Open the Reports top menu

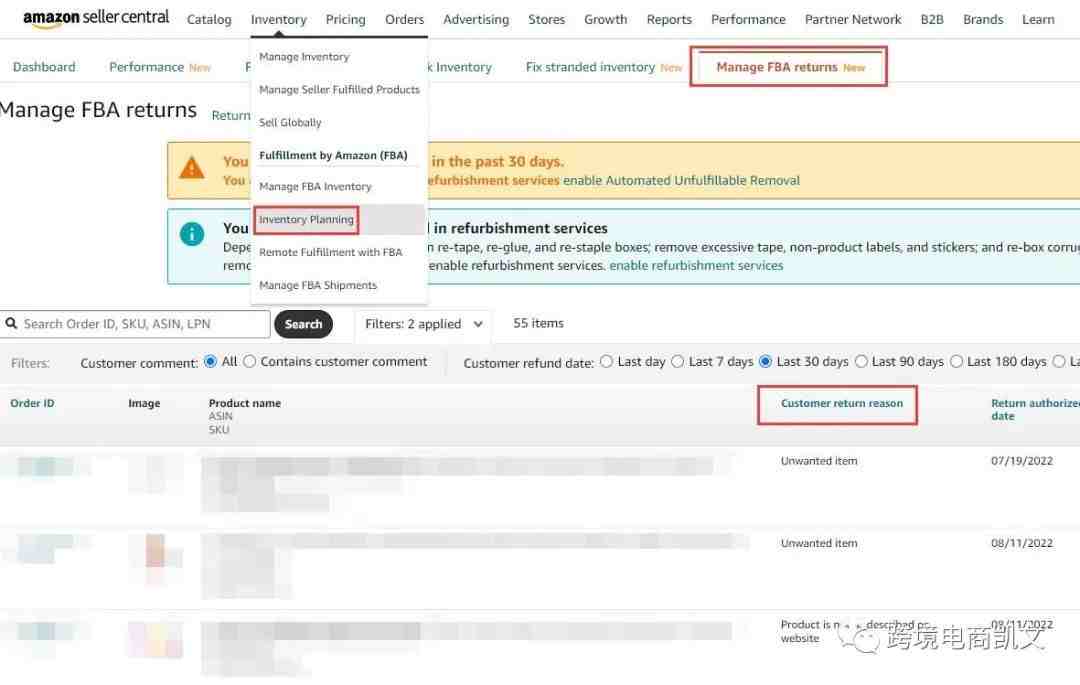[x=669, y=19]
